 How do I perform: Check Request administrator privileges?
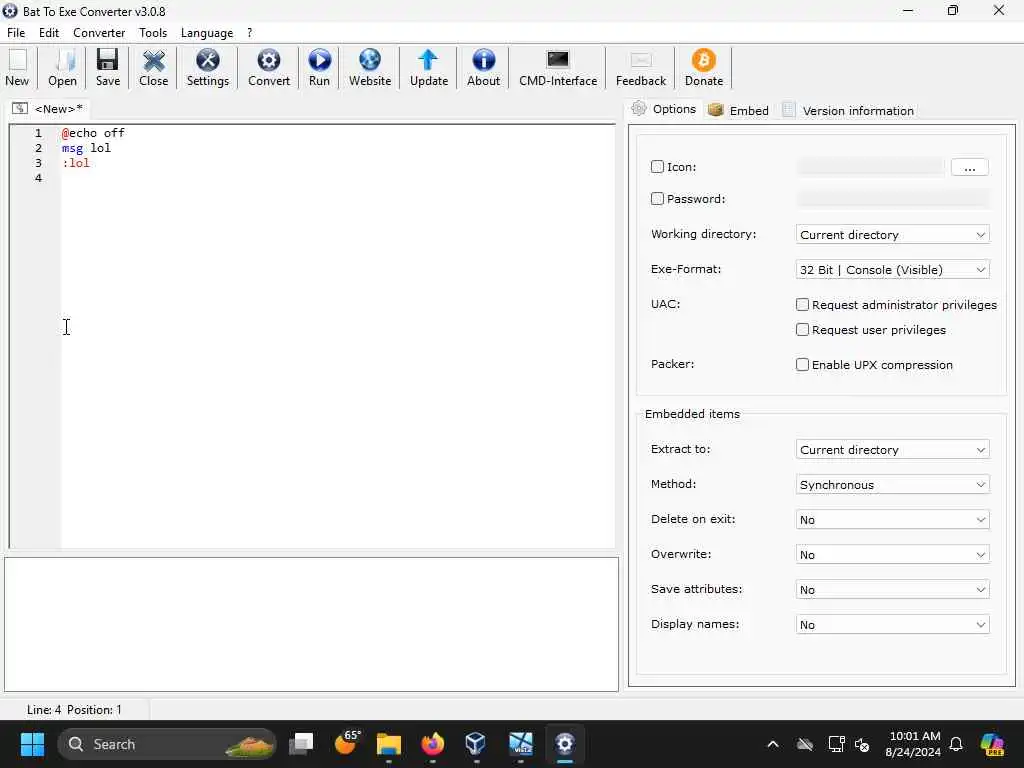pos(802,304)
